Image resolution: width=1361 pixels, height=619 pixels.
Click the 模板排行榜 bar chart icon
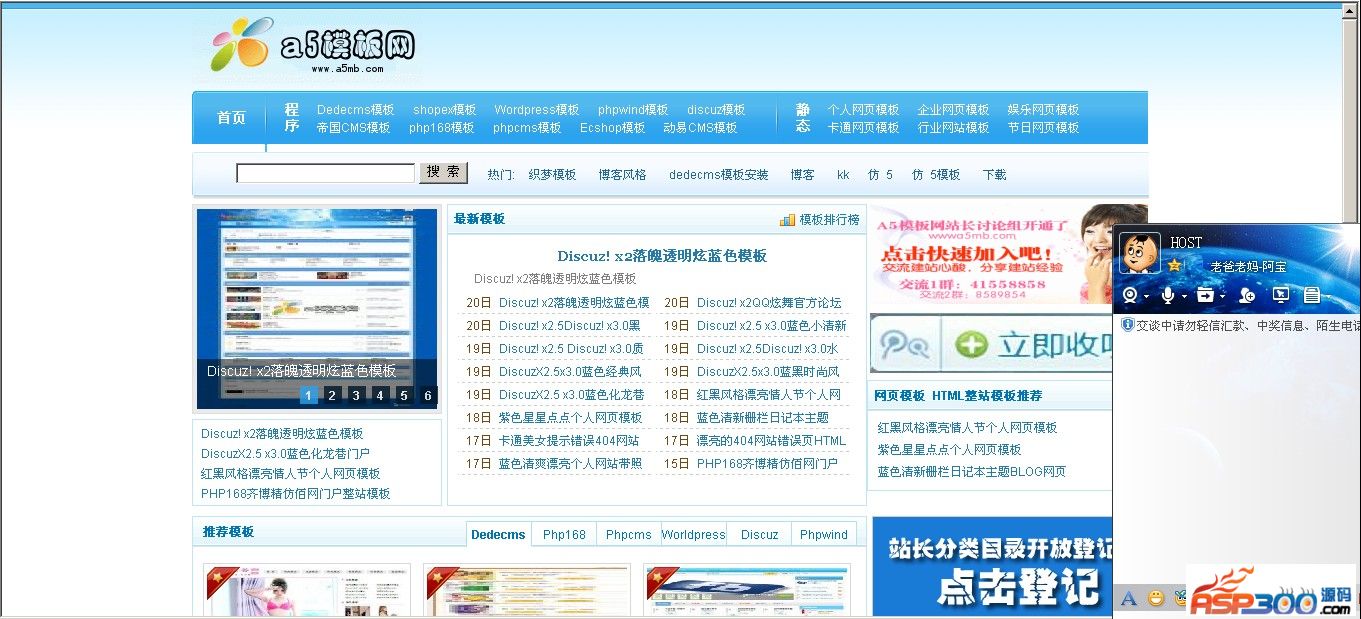(787, 219)
